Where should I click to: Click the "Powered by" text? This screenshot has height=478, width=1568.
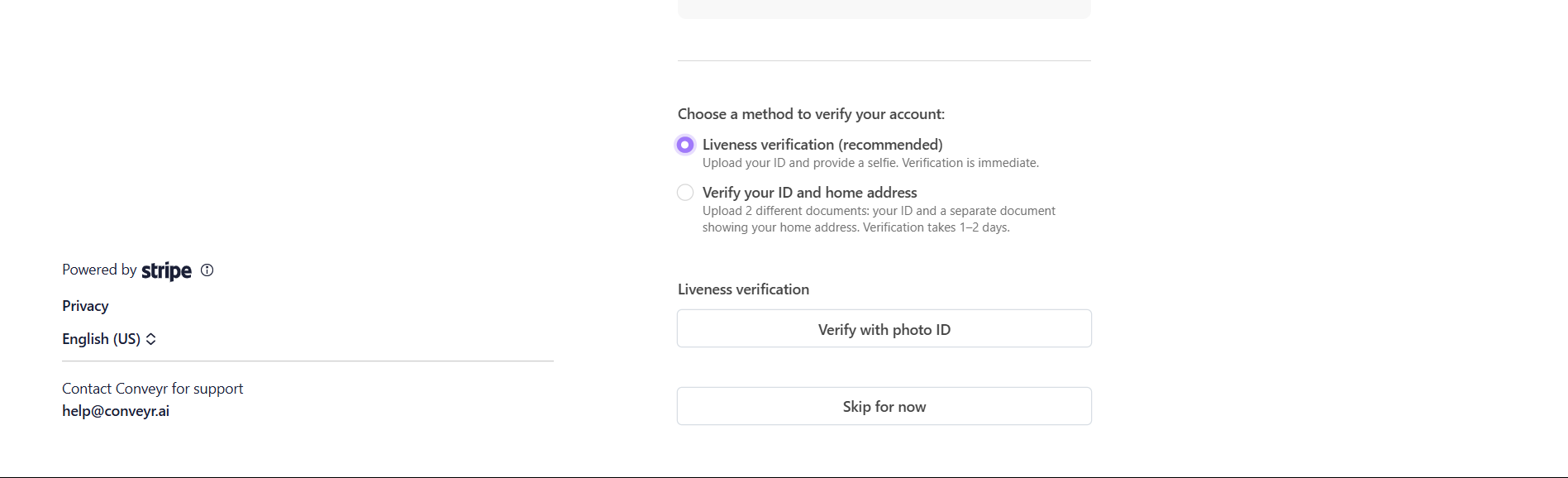[x=99, y=270]
